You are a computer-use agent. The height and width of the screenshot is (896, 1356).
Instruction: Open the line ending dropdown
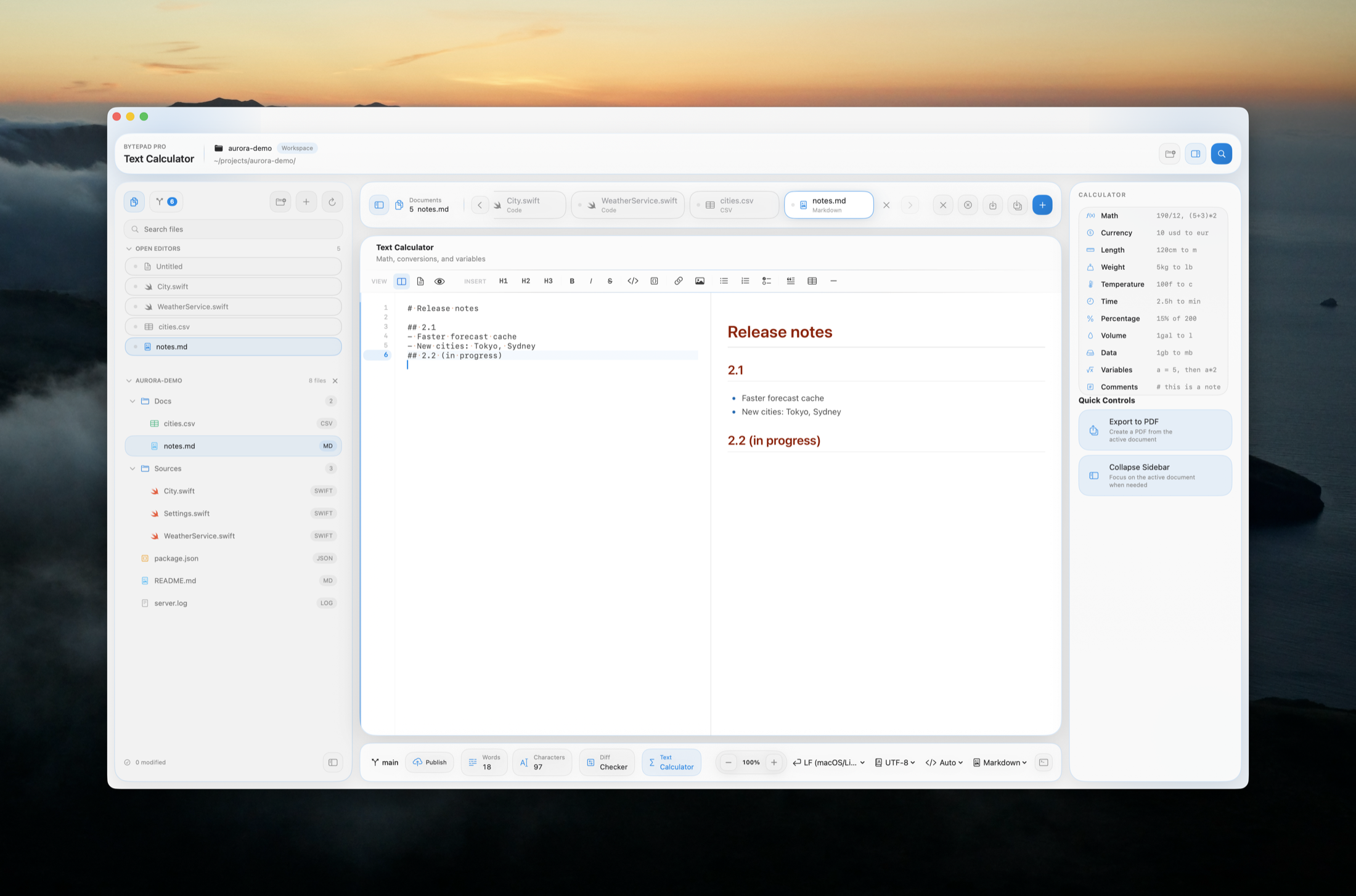(829, 762)
